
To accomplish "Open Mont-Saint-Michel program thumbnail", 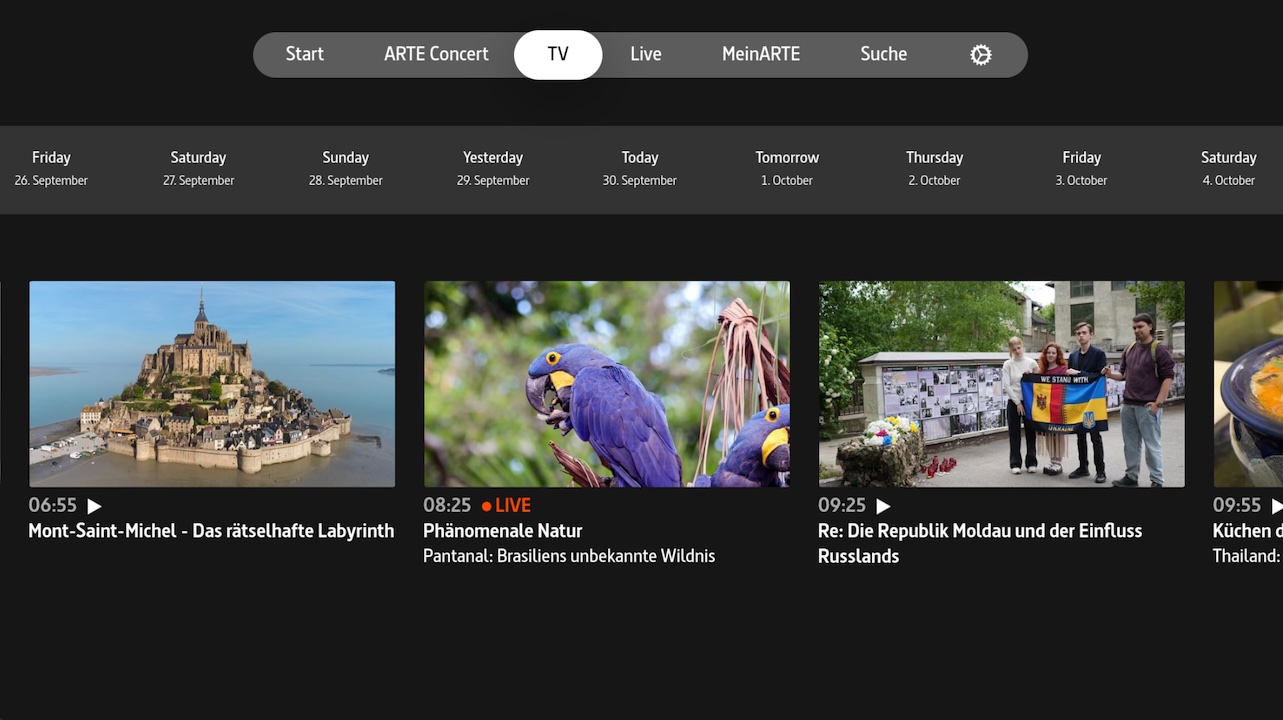I will (212, 384).
